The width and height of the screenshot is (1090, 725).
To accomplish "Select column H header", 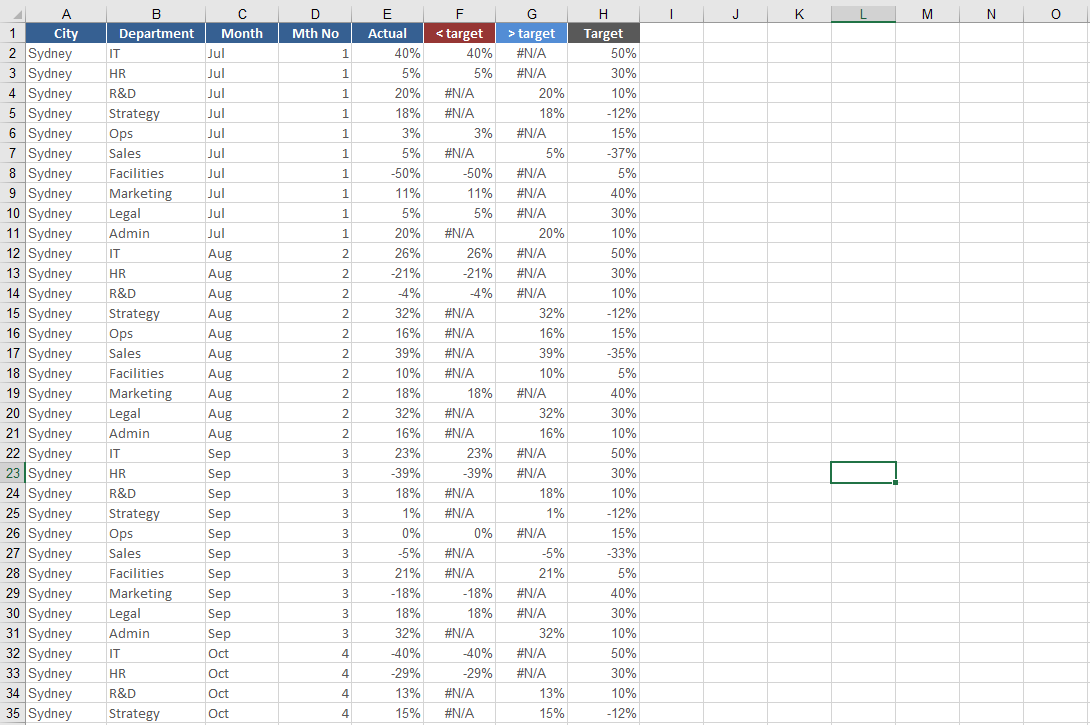I will coord(603,14).
